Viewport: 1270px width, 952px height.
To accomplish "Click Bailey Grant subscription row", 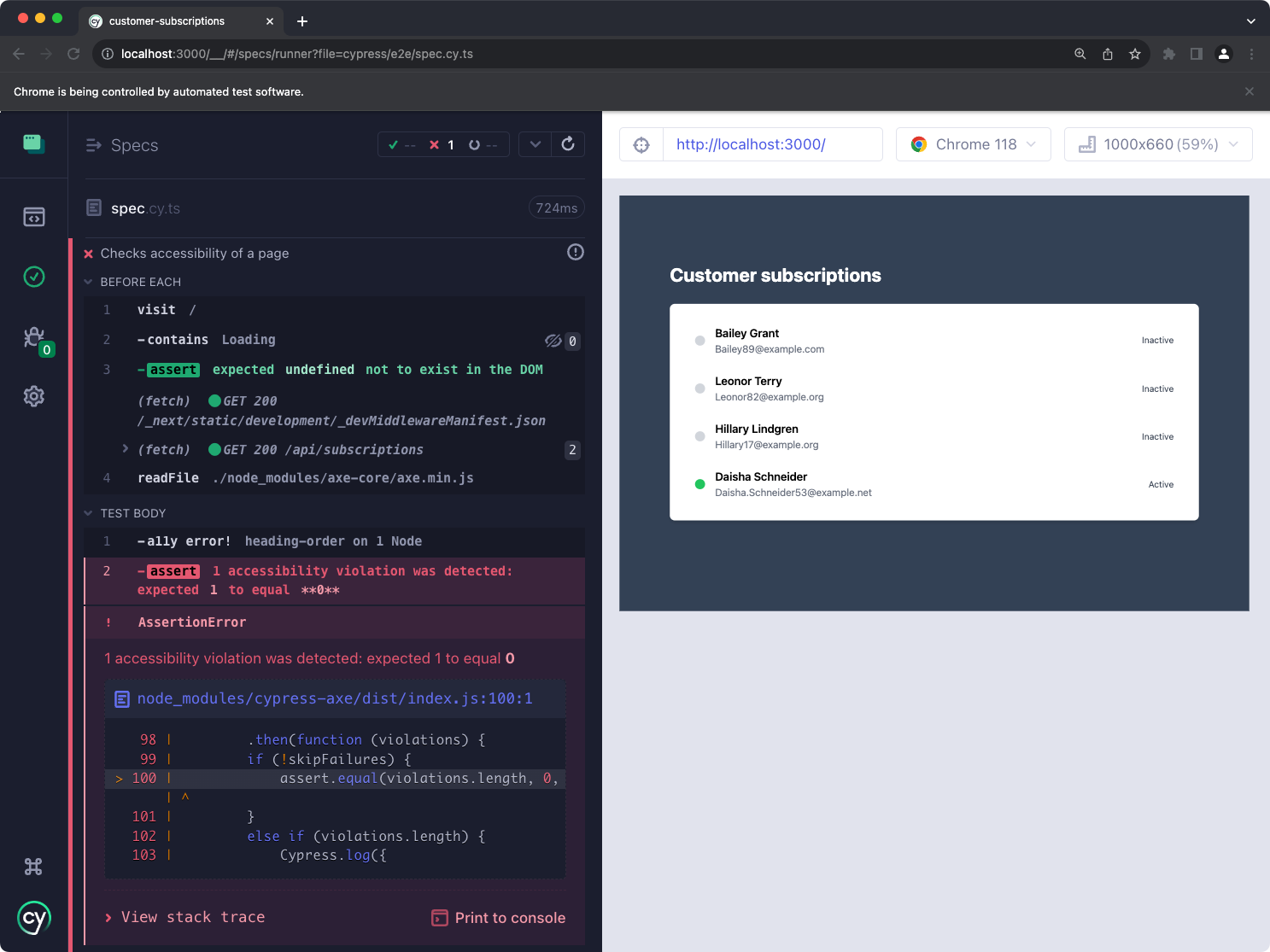I will tap(934, 341).
